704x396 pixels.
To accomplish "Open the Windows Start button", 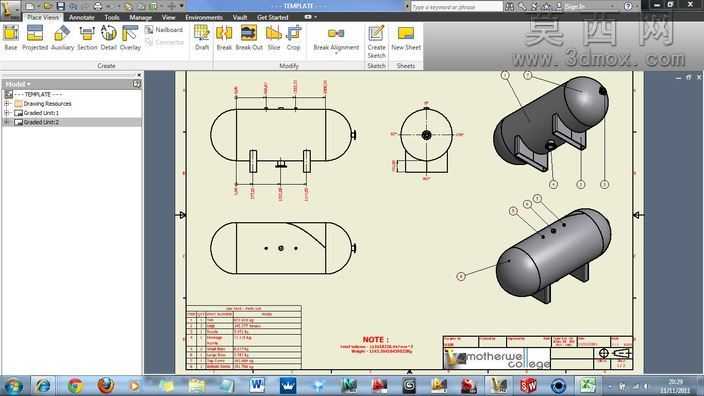I will point(13,386).
